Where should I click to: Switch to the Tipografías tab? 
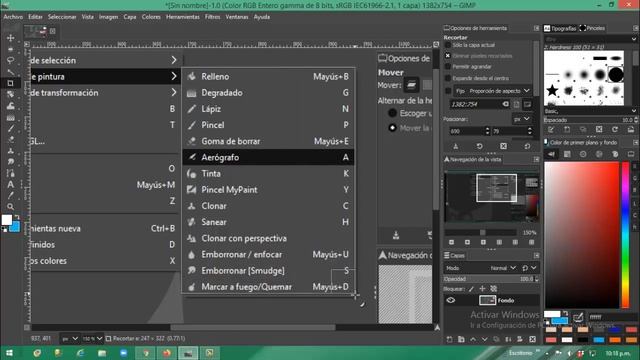560,28
